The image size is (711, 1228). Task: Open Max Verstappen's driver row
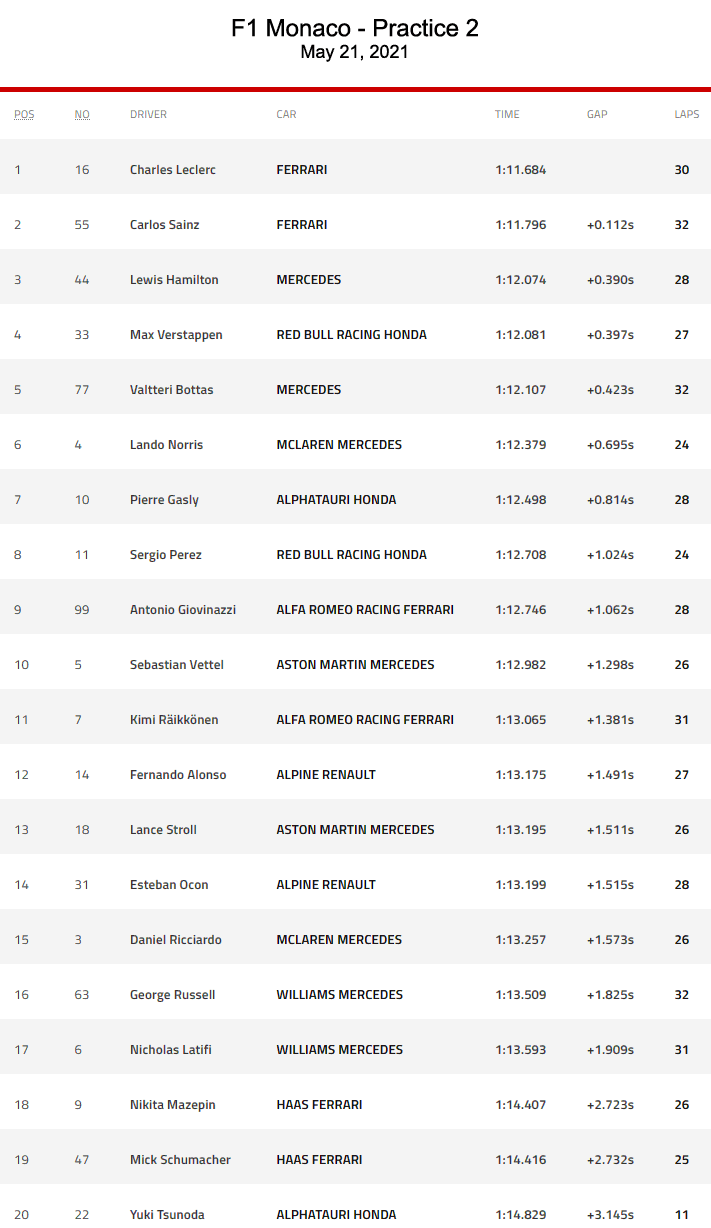[174, 335]
